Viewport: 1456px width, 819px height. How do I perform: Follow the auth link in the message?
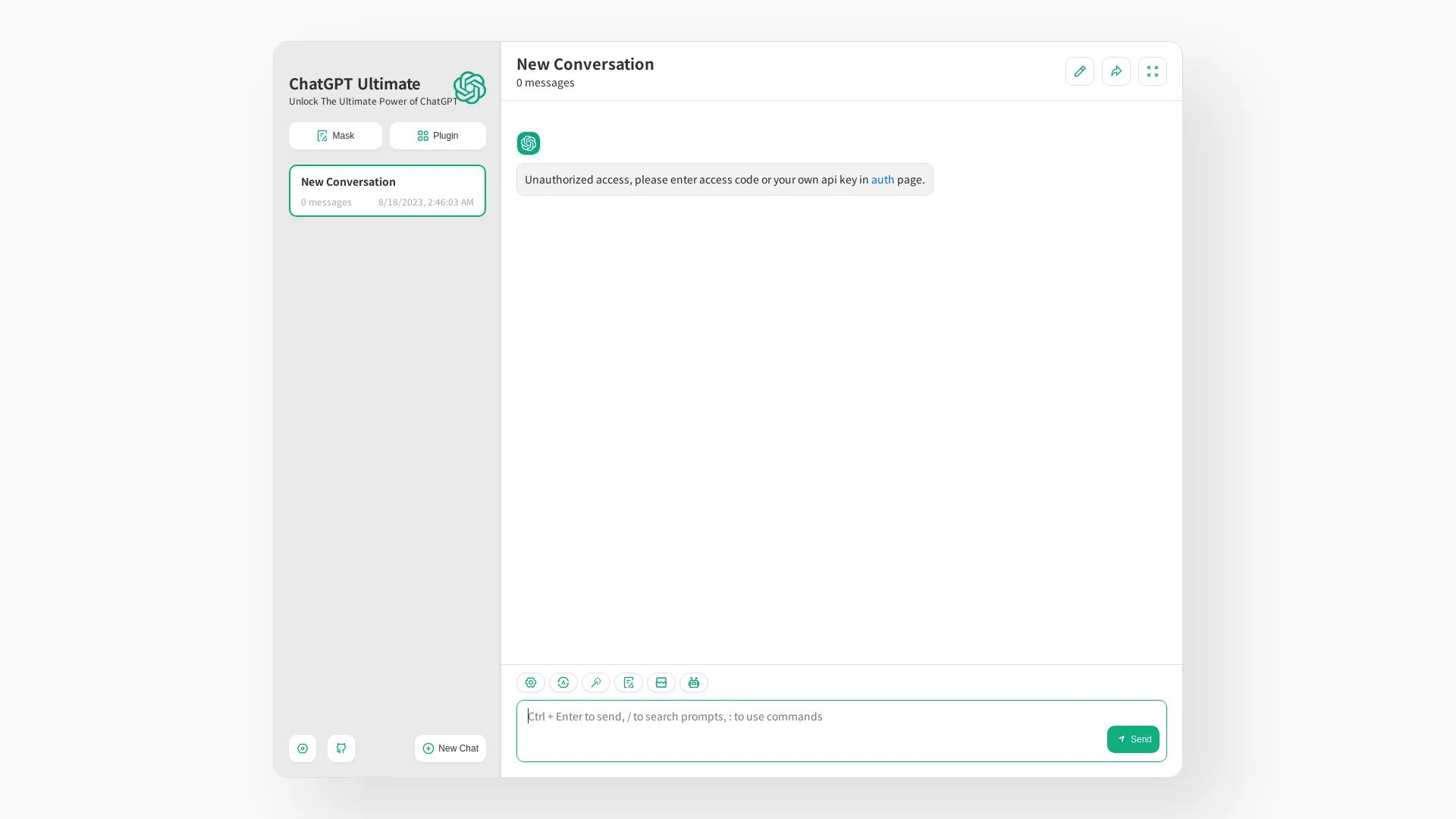(x=883, y=180)
